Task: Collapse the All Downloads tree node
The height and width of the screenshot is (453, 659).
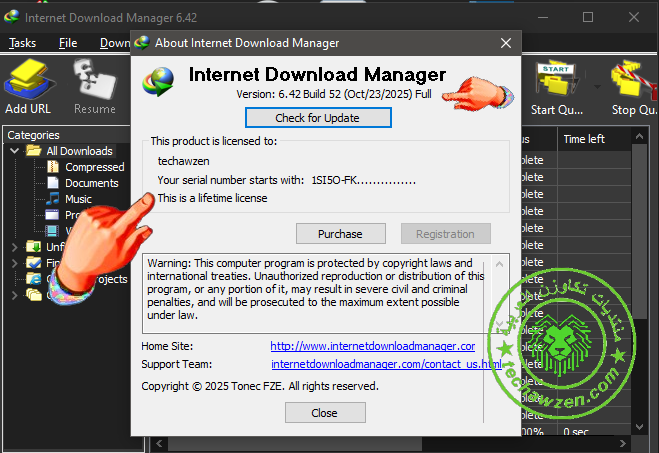Action: coord(14,150)
